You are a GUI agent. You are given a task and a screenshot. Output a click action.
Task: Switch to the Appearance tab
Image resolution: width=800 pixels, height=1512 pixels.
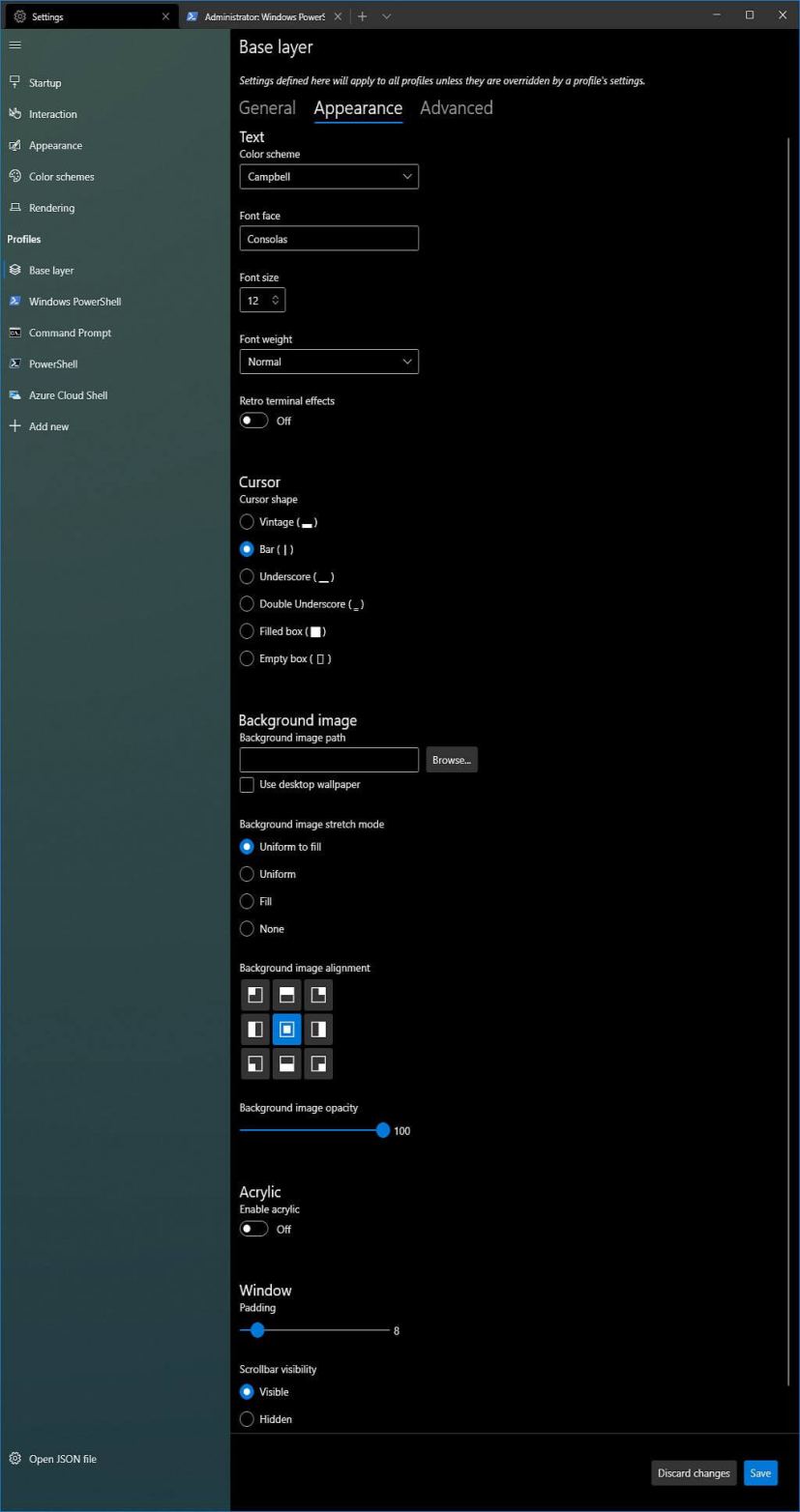pos(358,108)
